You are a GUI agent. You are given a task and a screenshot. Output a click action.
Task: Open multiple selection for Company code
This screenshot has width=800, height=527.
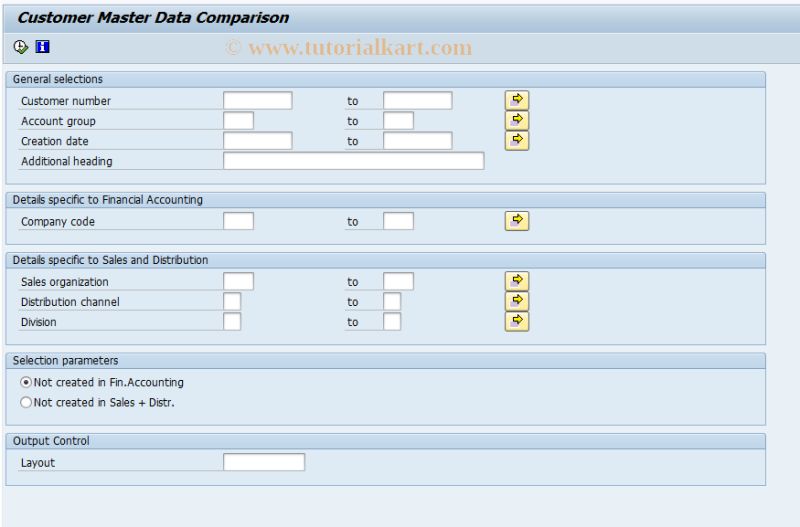click(x=517, y=221)
